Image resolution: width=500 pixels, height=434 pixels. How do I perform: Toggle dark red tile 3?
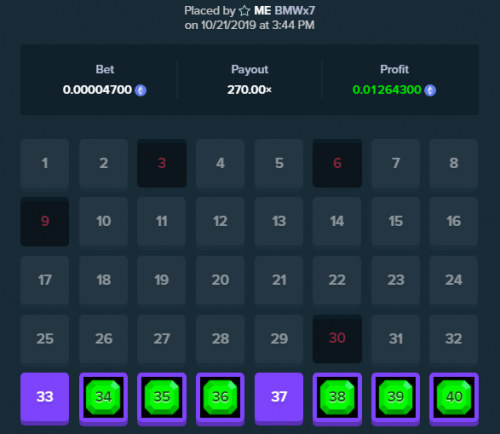pos(162,163)
